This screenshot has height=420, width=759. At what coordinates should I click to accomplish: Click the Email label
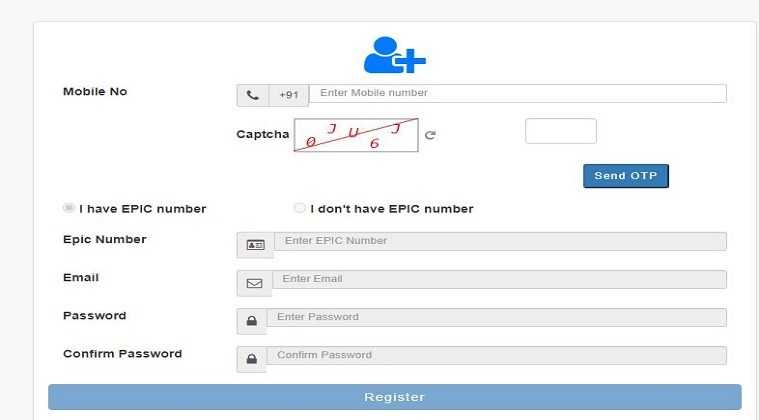[81, 277]
